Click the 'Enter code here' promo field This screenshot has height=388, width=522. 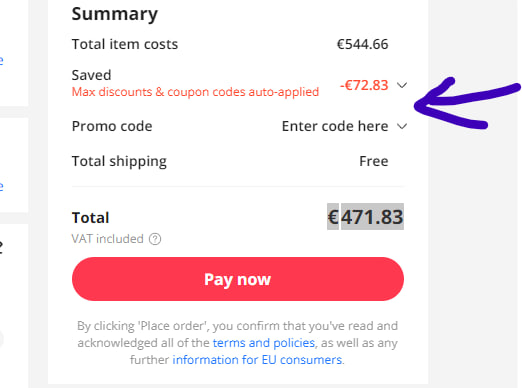pyautogui.click(x=335, y=126)
